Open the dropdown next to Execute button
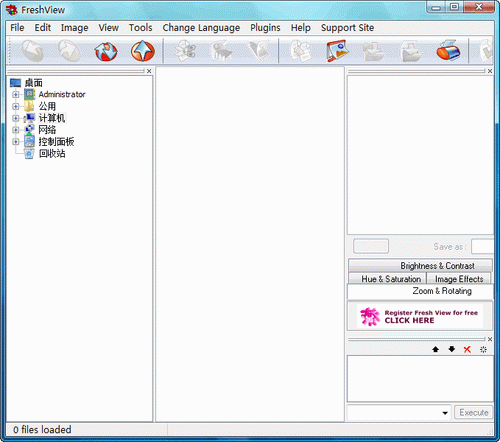 tap(445, 413)
